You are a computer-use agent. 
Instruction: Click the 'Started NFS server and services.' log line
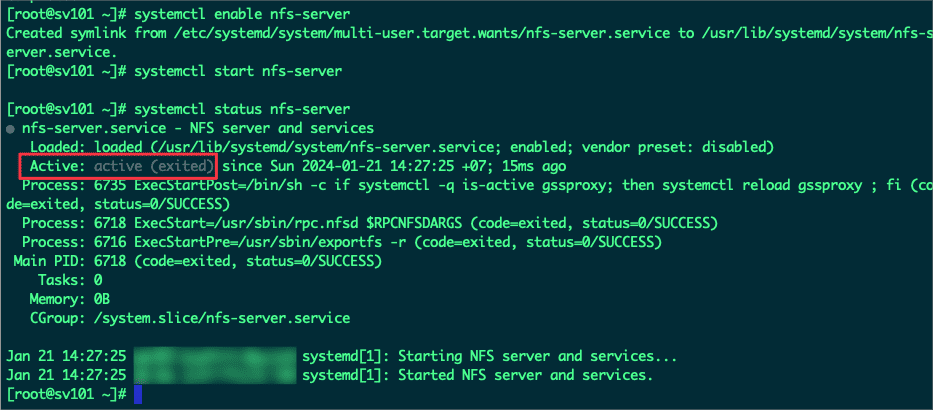click(x=525, y=376)
